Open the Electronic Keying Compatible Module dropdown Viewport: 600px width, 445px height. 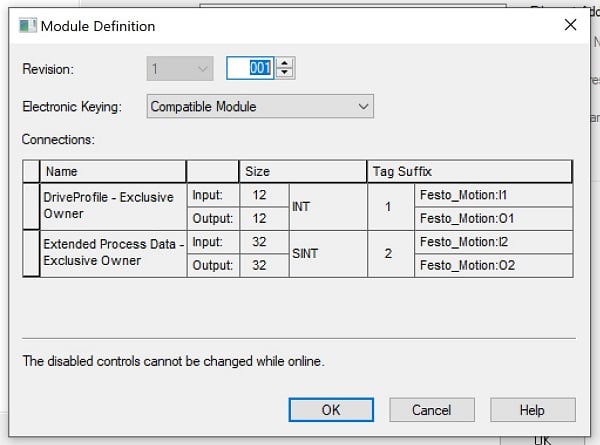pos(260,106)
